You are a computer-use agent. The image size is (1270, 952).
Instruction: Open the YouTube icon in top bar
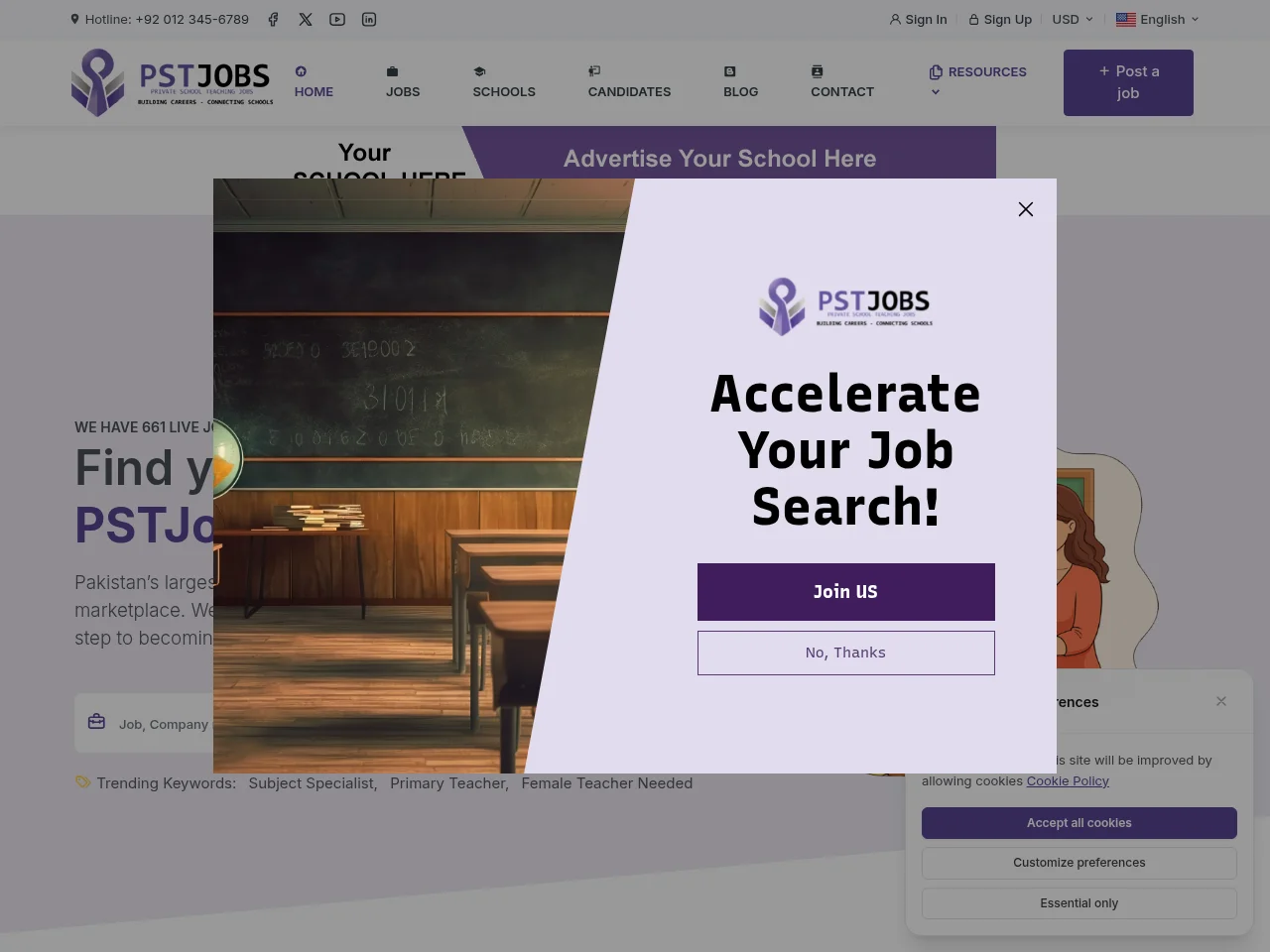337,19
